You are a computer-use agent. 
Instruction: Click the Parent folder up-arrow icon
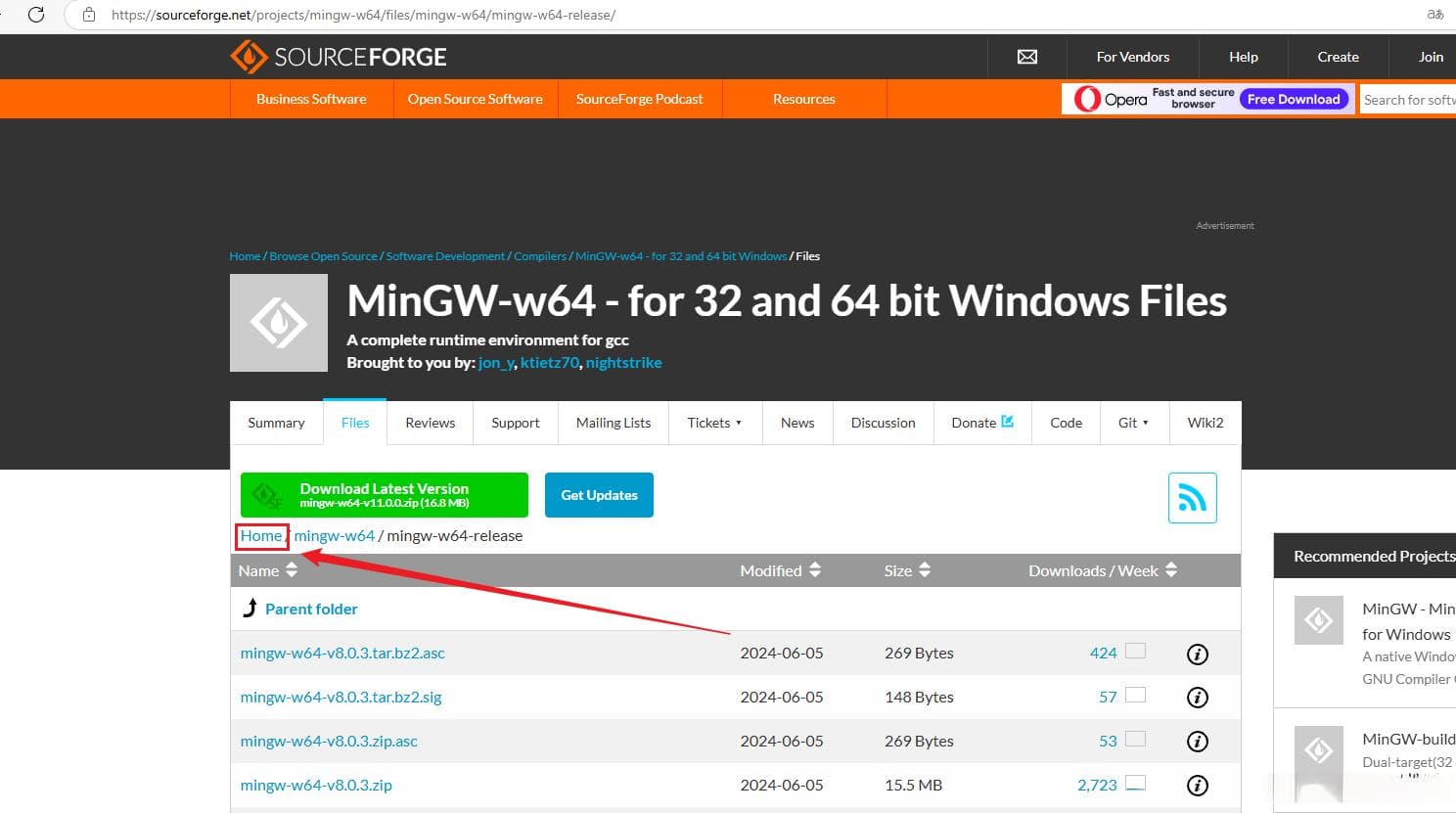(250, 608)
